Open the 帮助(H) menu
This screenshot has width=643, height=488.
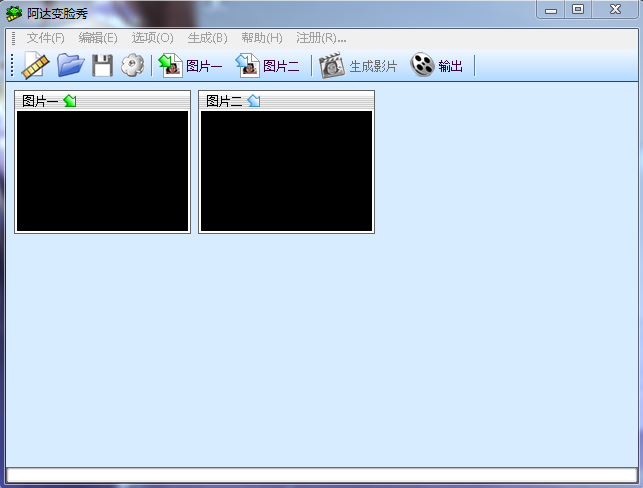[262, 38]
